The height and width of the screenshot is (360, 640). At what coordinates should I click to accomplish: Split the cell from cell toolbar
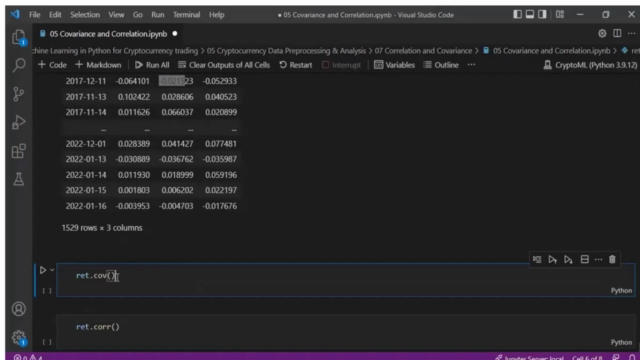click(x=584, y=259)
